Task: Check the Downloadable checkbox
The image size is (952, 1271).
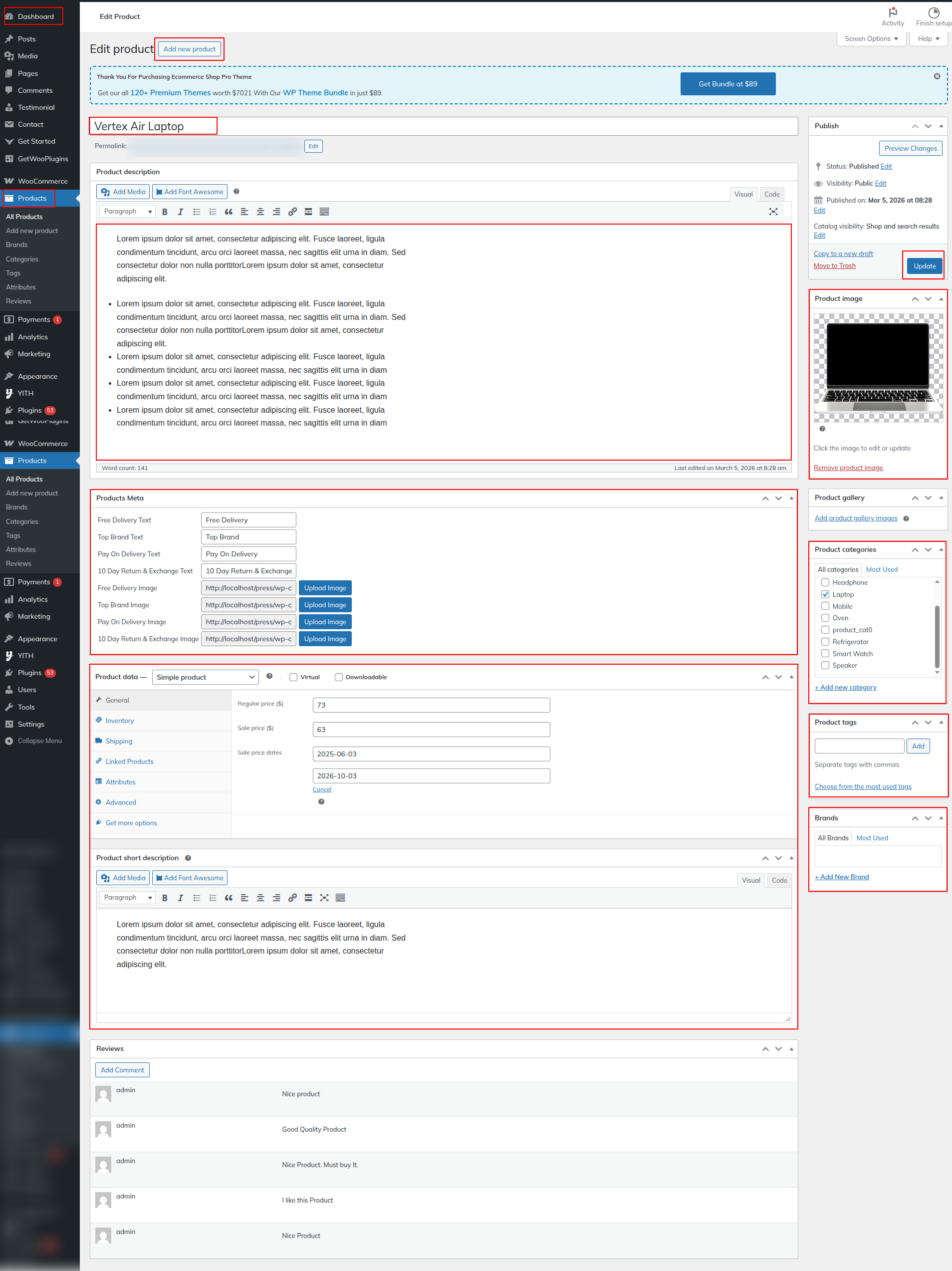Action: (x=338, y=677)
